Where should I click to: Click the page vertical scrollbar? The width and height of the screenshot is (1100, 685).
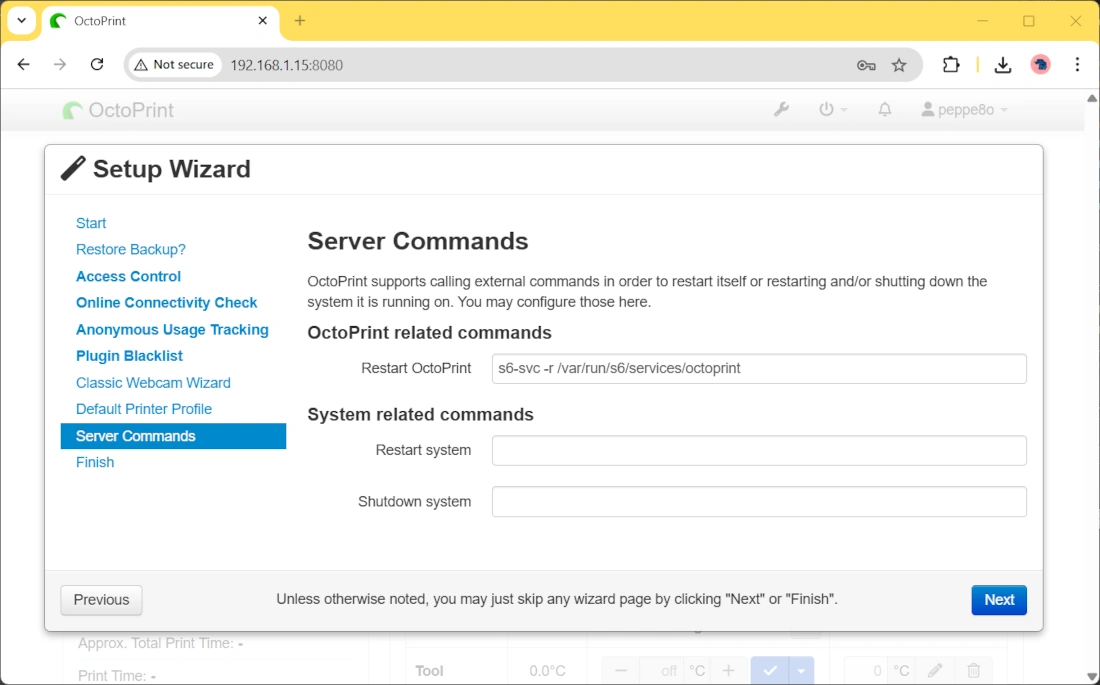[1092, 386]
